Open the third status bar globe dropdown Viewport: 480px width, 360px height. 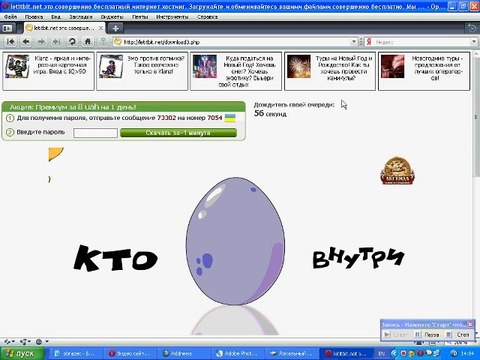(x=42, y=342)
